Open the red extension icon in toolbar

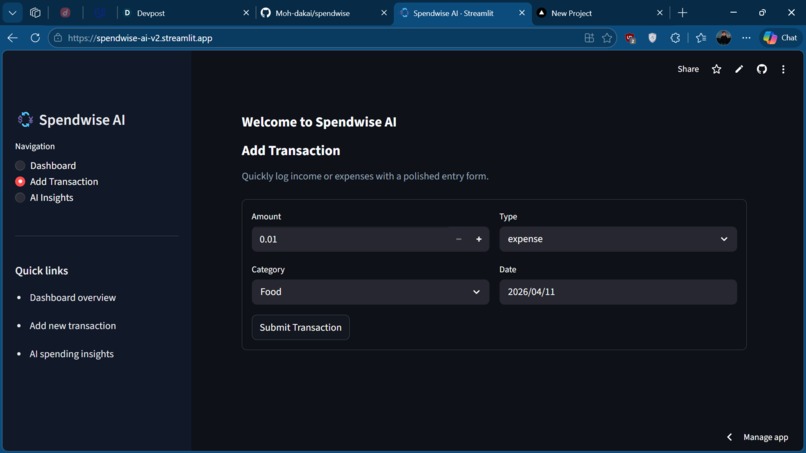point(630,38)
